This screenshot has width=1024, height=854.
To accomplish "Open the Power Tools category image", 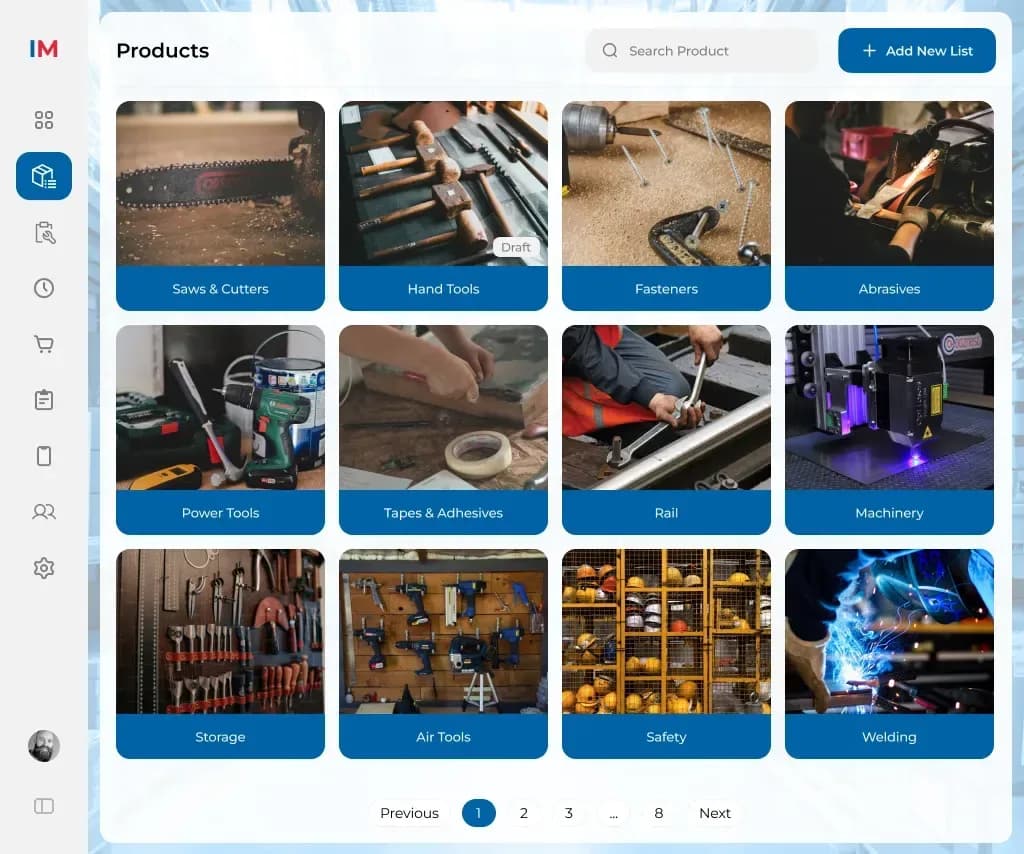I will pyautogui.click(x=220, y=407).
